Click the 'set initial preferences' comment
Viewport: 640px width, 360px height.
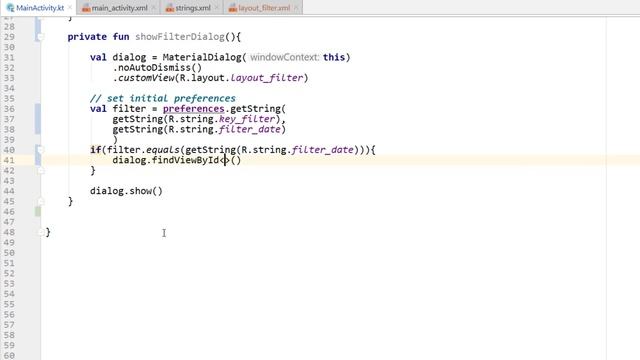pos(163,98)
